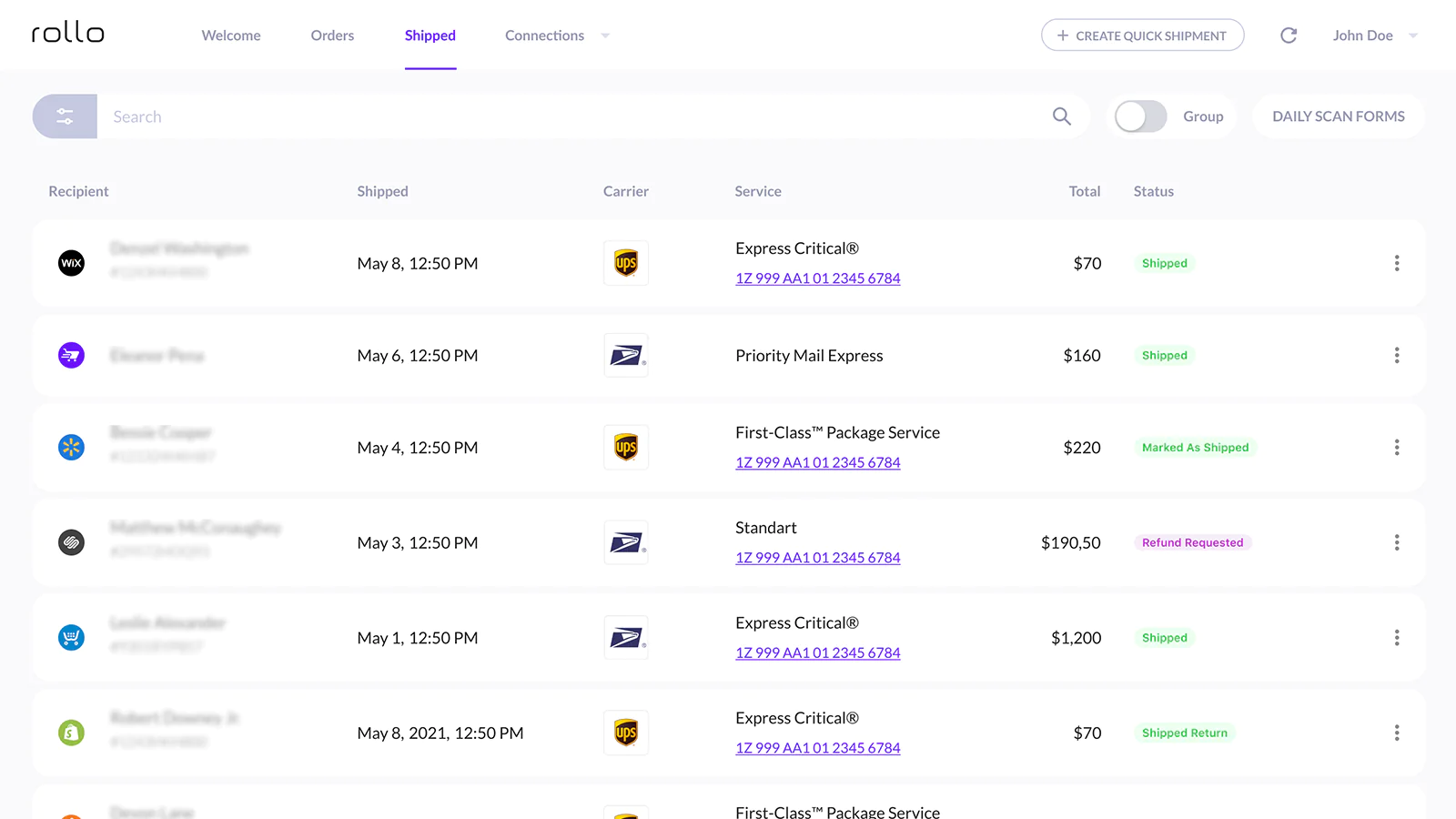
Task: Open the filter options icon beside search
Action: click(x=64, y=116)
